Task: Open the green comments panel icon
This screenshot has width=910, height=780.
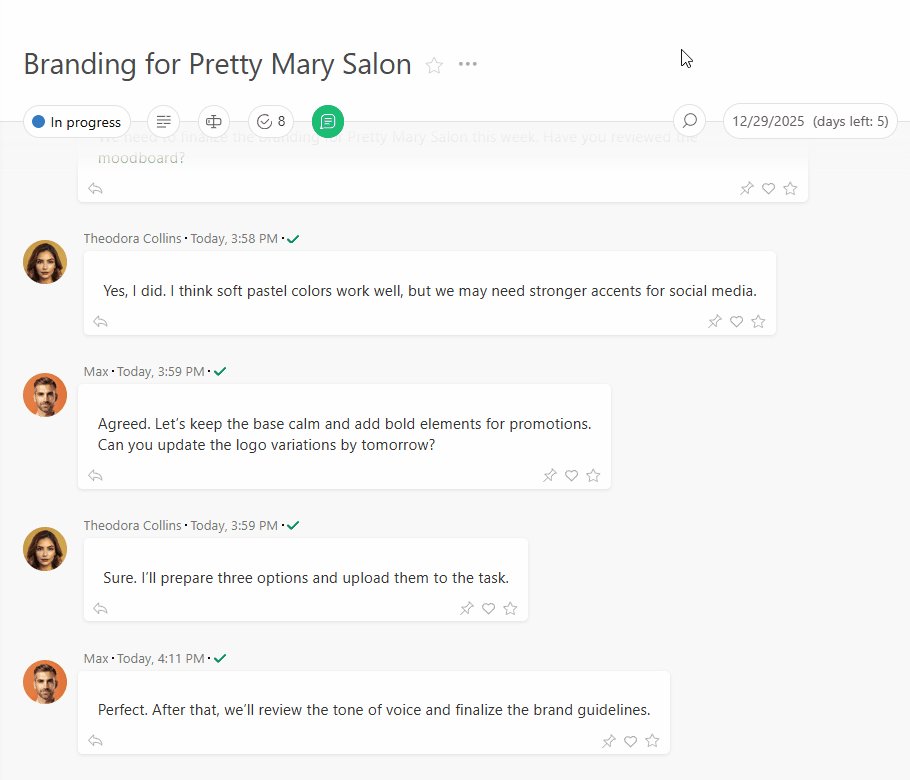Action: click(328, 121)
